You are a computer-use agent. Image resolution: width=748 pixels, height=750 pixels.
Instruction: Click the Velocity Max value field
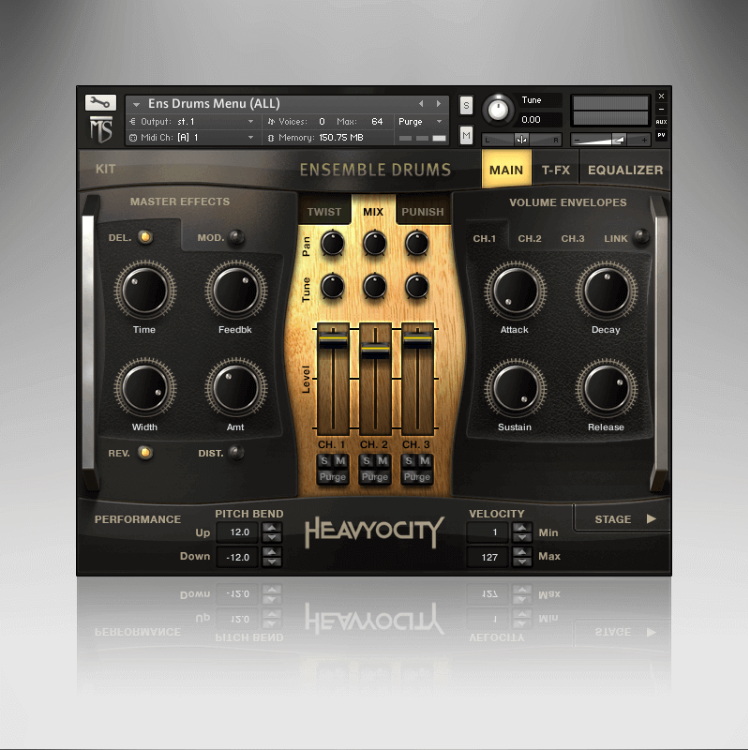point(488,557)
